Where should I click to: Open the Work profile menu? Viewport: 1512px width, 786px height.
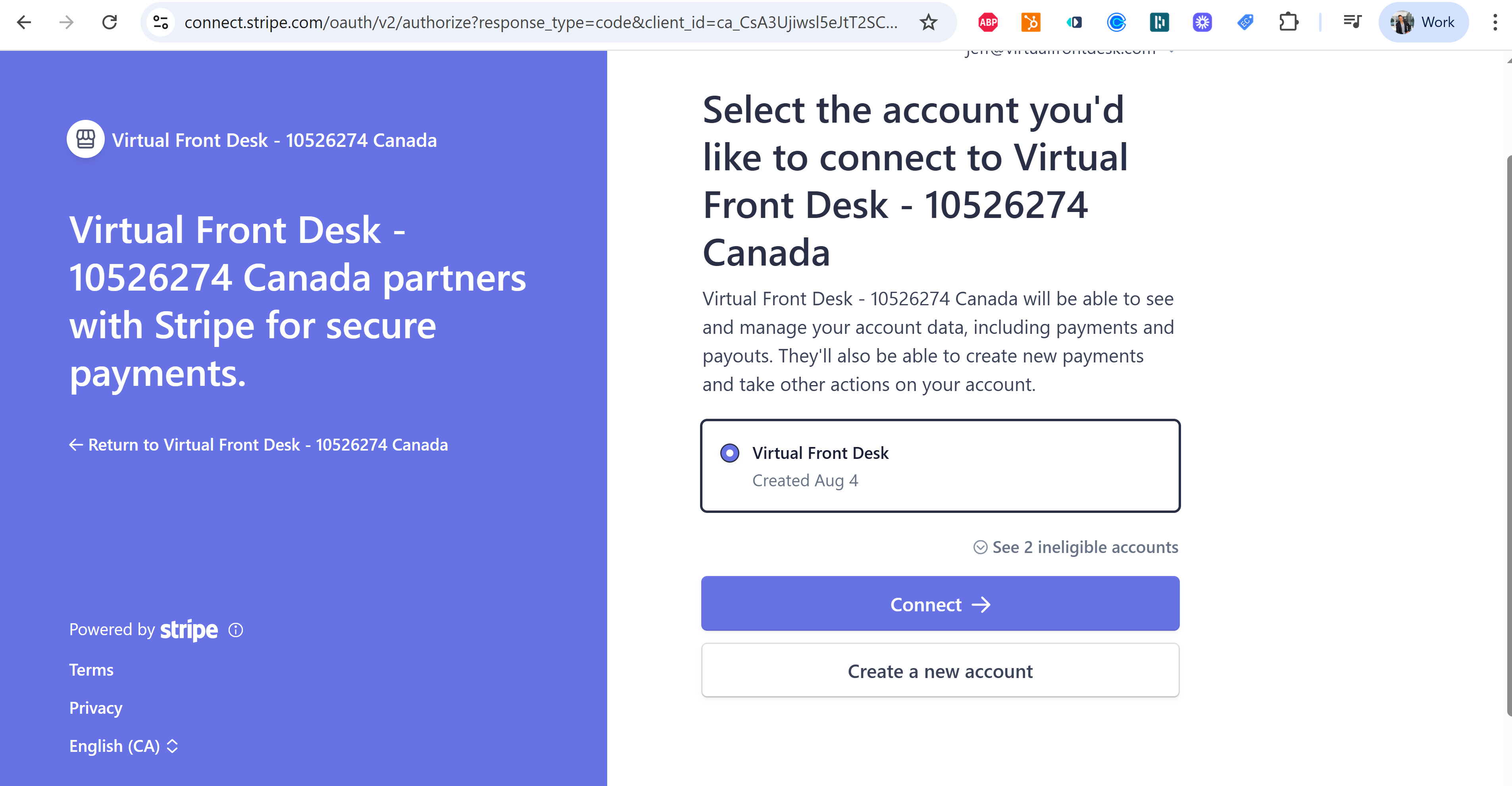(1423, 22)
